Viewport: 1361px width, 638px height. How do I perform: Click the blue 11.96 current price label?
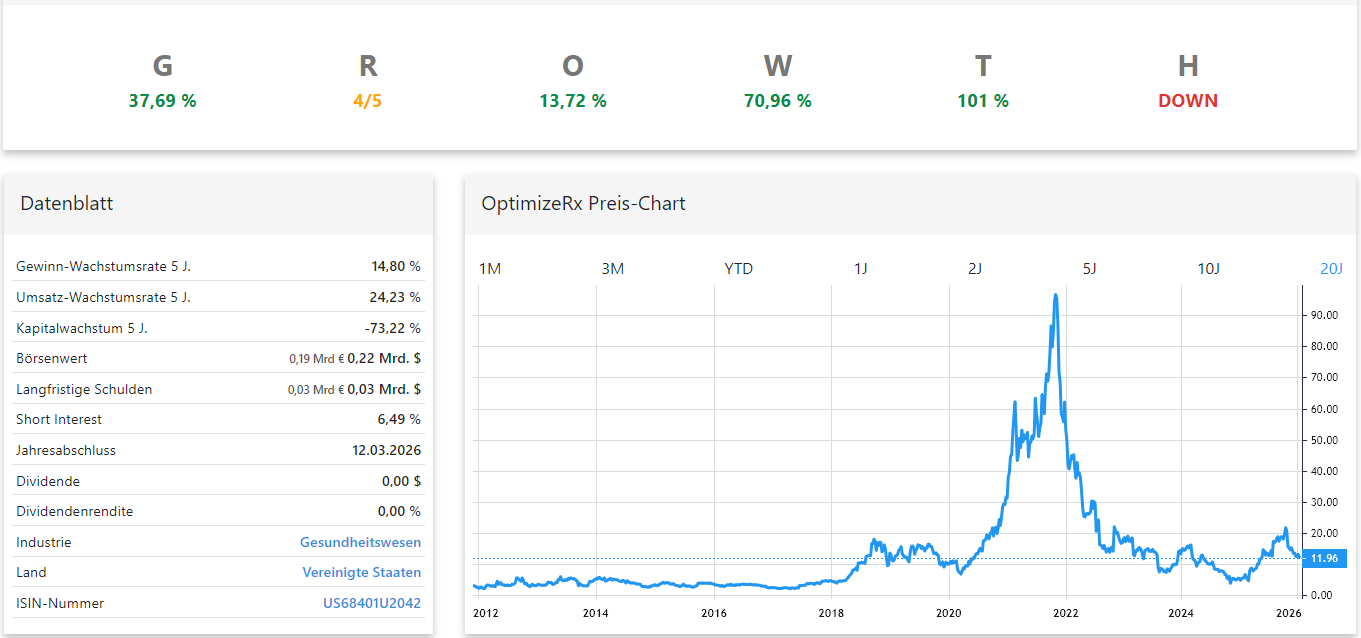(x=1324, y=558)
